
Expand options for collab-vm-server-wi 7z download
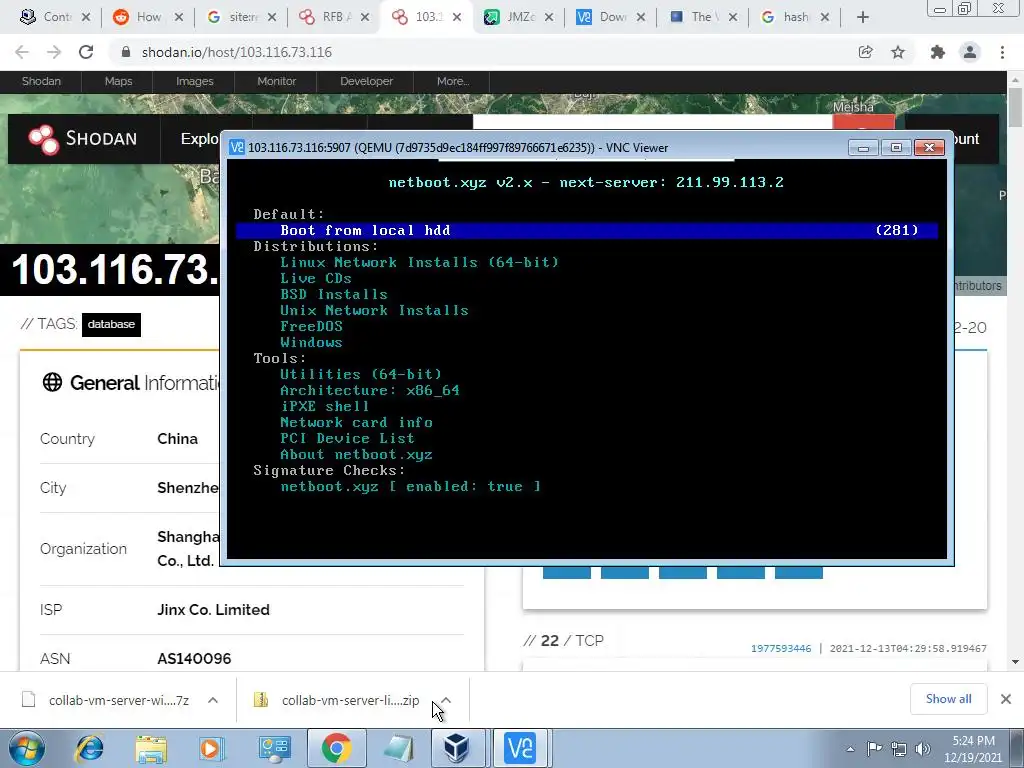pyautogui.click(x=213, y=700)
